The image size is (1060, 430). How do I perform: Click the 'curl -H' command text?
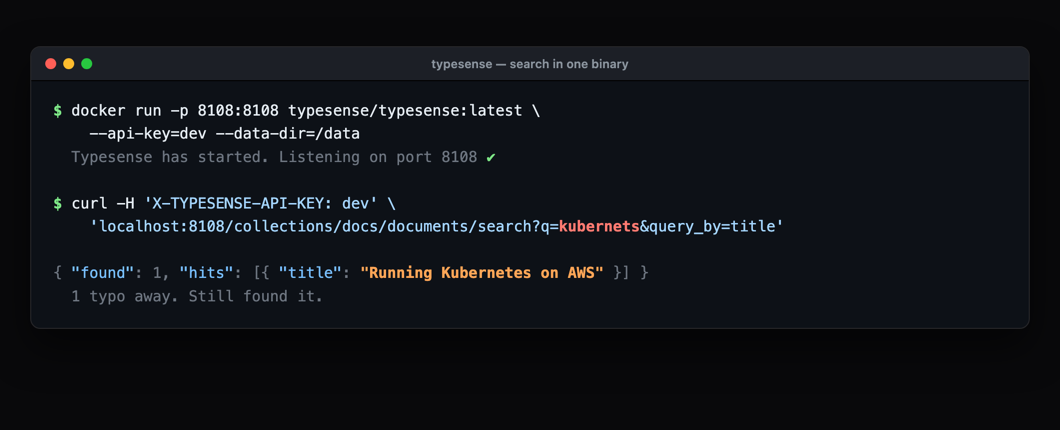coord(103,204)
